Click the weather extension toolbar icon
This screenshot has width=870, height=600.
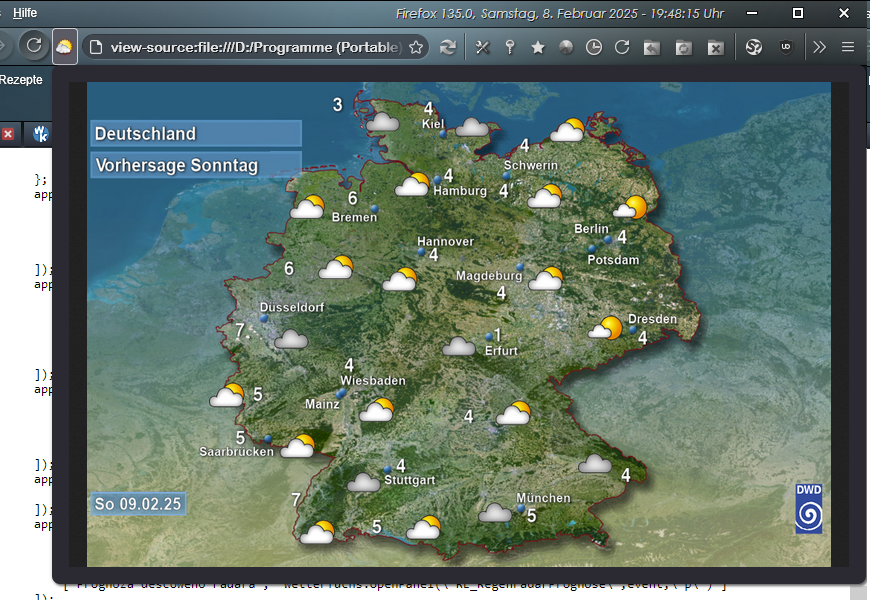pyautogui.click(x=64, y=47)
